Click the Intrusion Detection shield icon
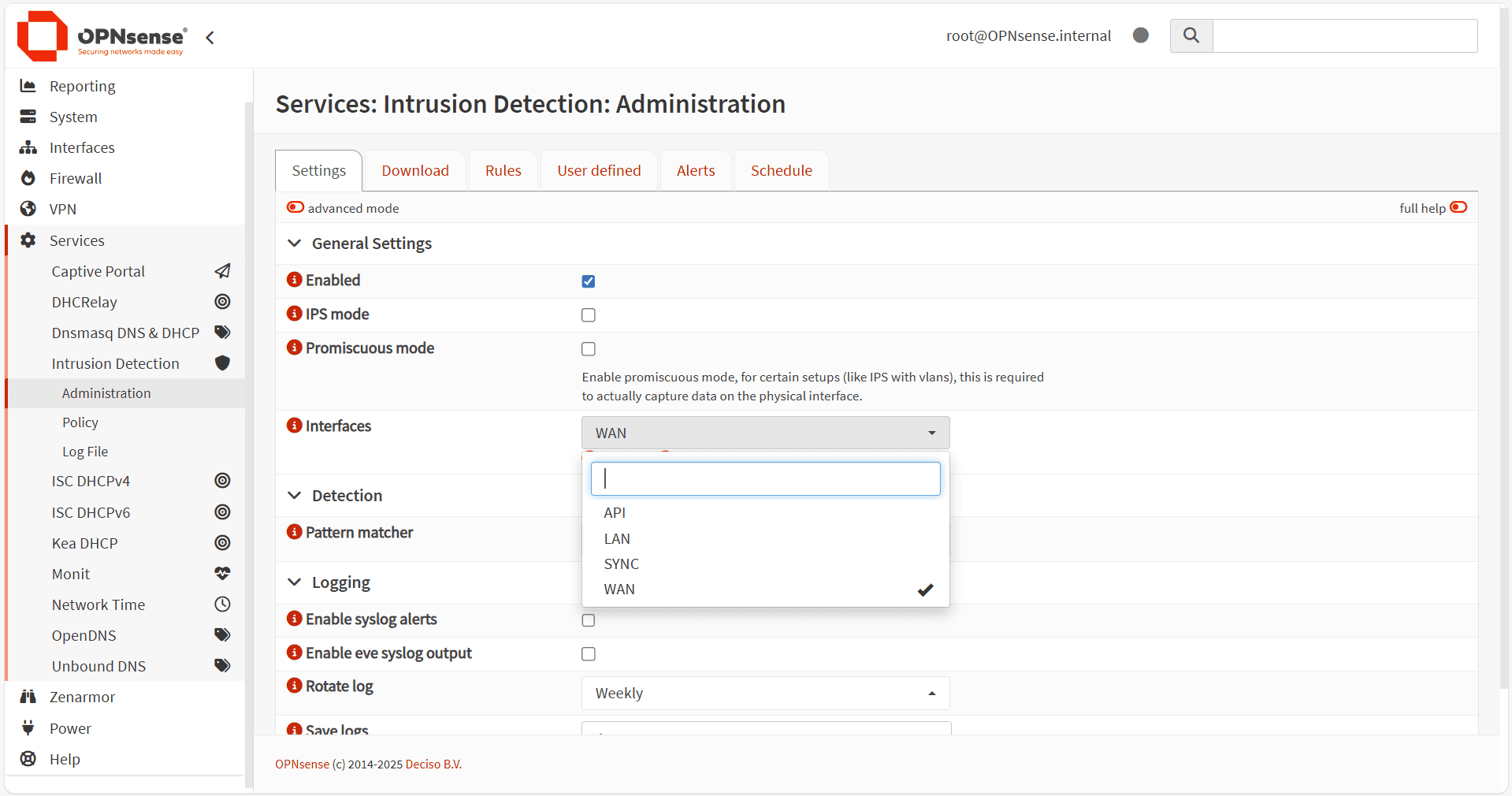 coord(222,363)
